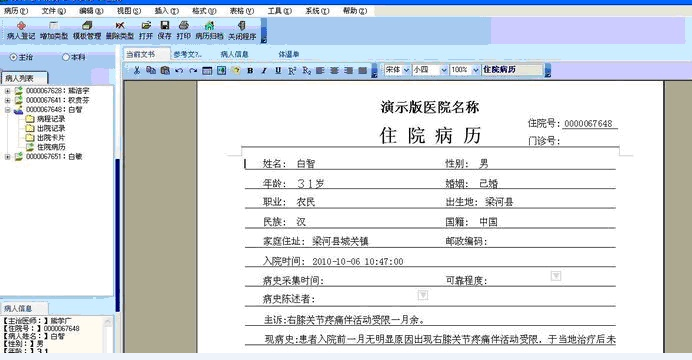
Task: Switch to the 体温单 tab
Action: click(289, 54)
